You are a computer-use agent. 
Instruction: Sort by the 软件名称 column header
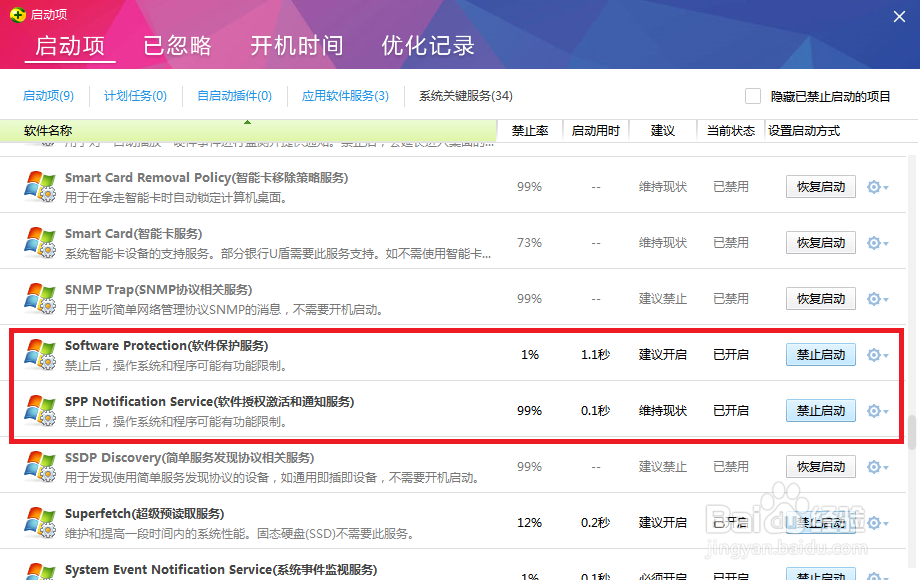coord(248,131)
